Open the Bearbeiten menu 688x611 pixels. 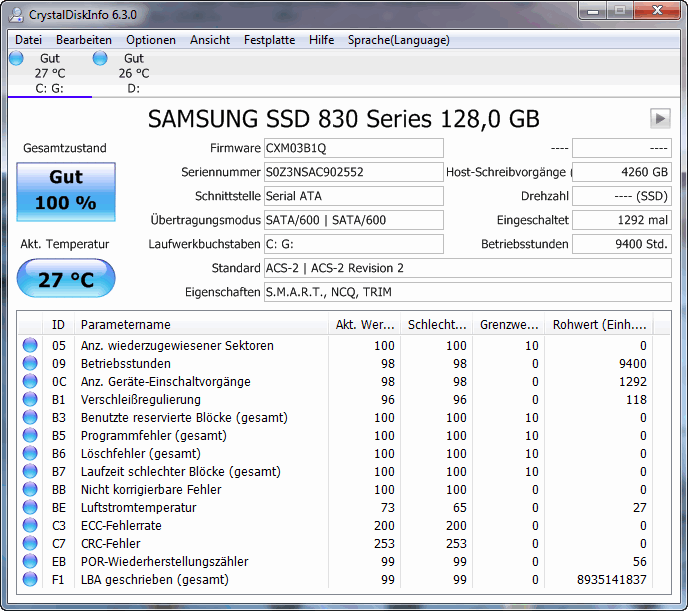coord(84,40)
